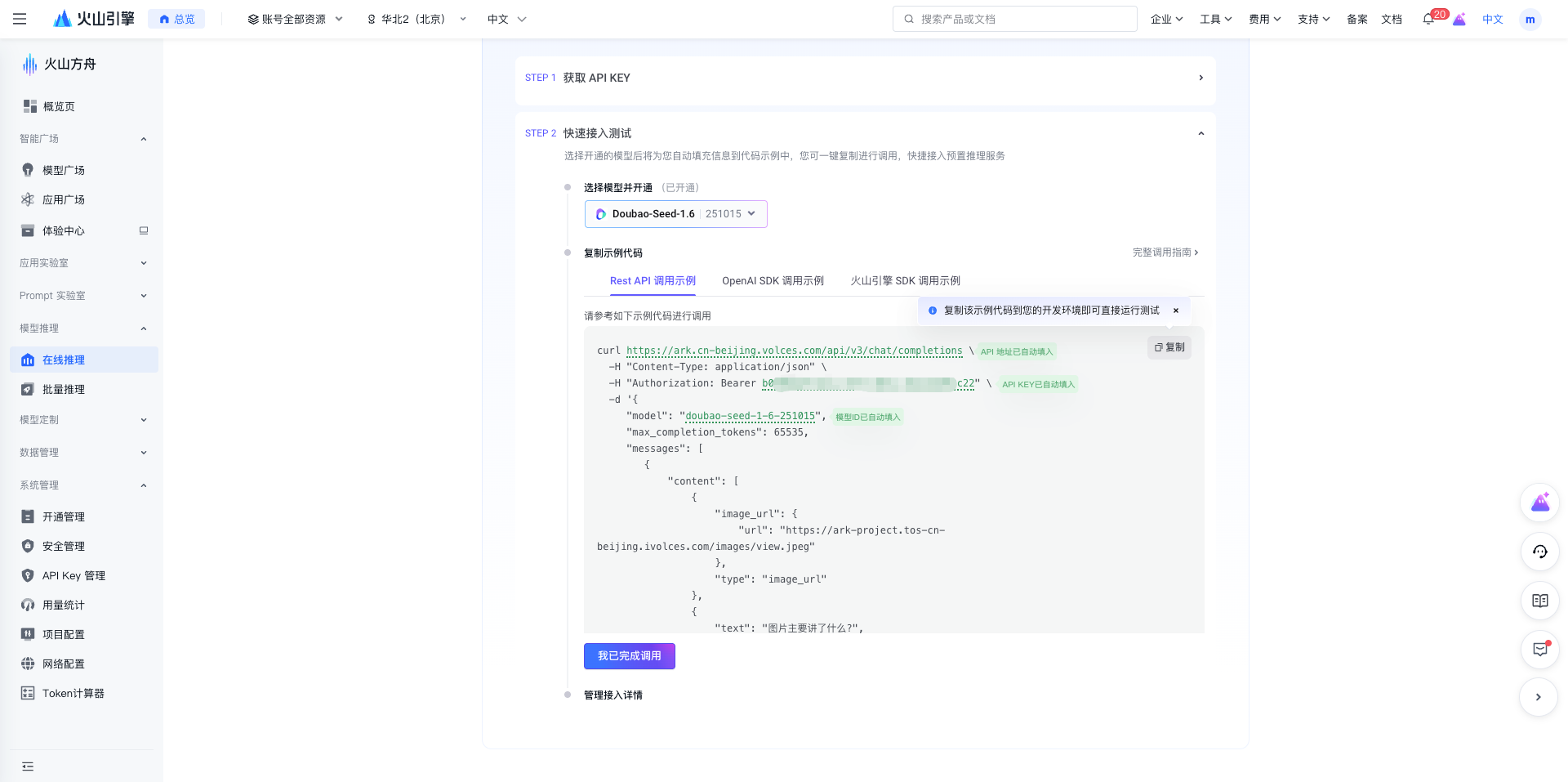Dismiss the copy-code tooltip with its close button
The width and height of the screenshot is (1568, 782).
[1176, 310]
